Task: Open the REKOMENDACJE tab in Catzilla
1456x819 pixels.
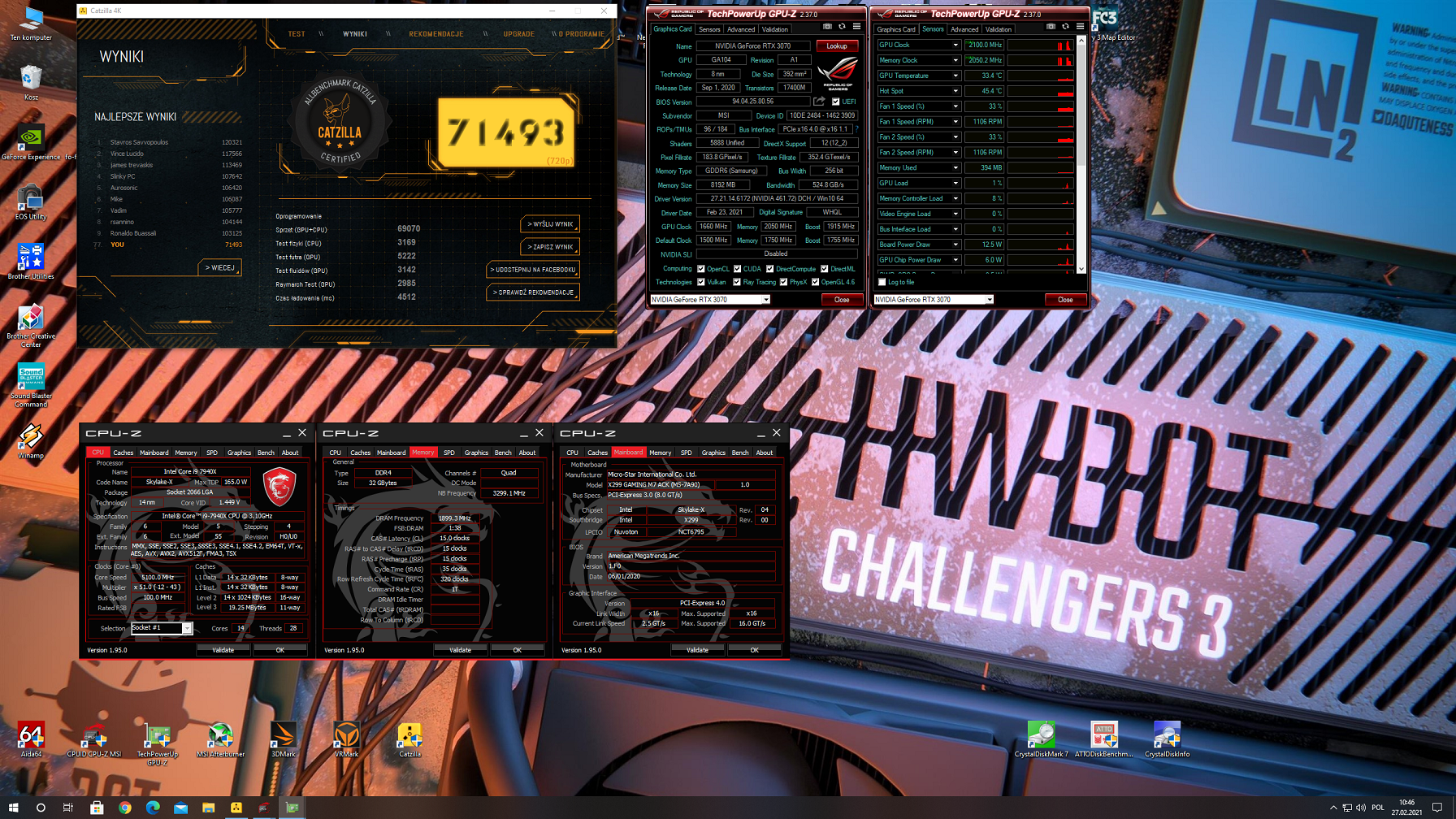Action: [436, 34]
